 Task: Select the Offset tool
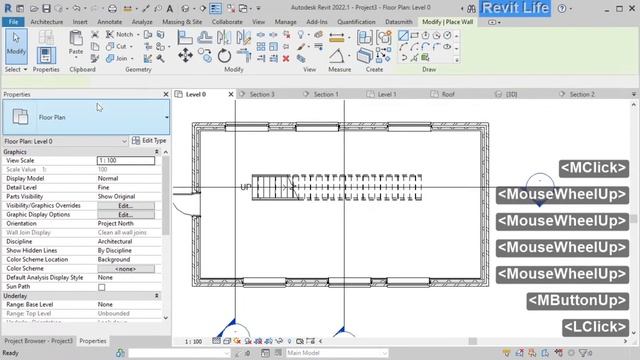[x=204, y=38]
